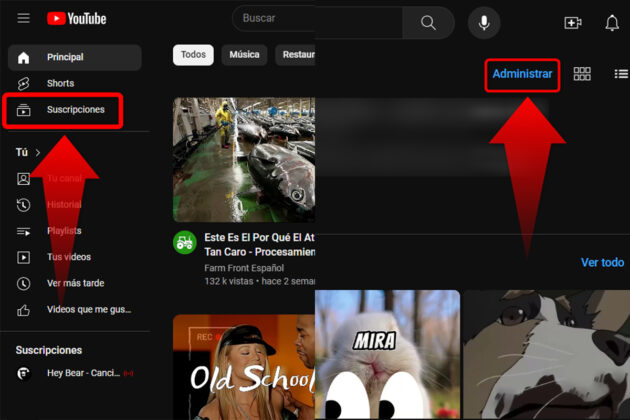Click the Tu canal profile icon
This screenshot has height=420, width=630.
[23, 178]
